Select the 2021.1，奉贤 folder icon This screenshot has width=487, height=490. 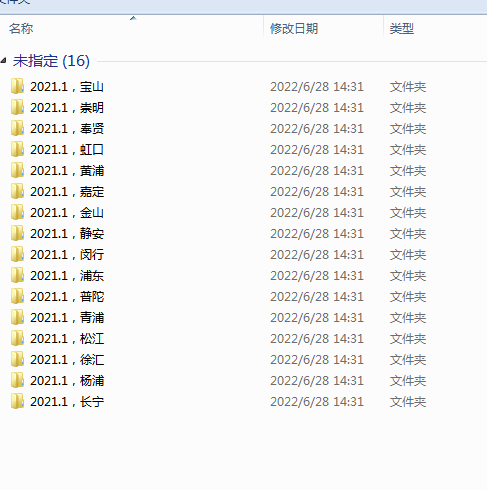pos(17,128)
